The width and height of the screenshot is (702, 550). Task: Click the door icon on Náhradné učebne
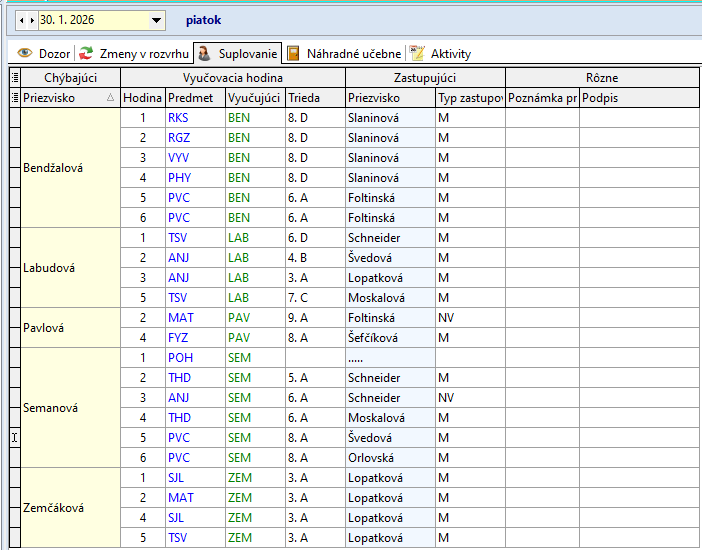[294, 53]
